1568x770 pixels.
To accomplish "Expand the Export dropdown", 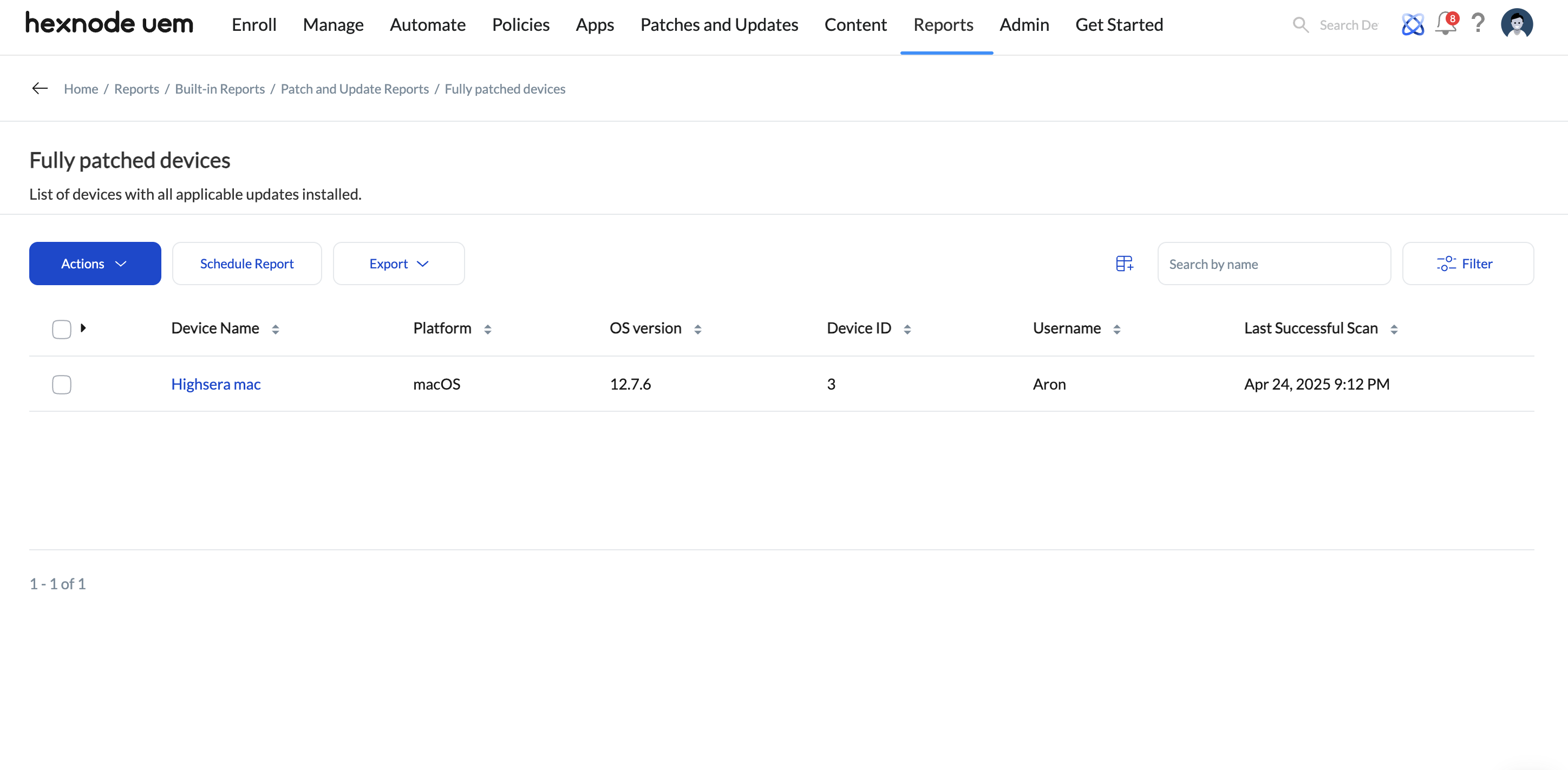I will click(x=398, y=264).
